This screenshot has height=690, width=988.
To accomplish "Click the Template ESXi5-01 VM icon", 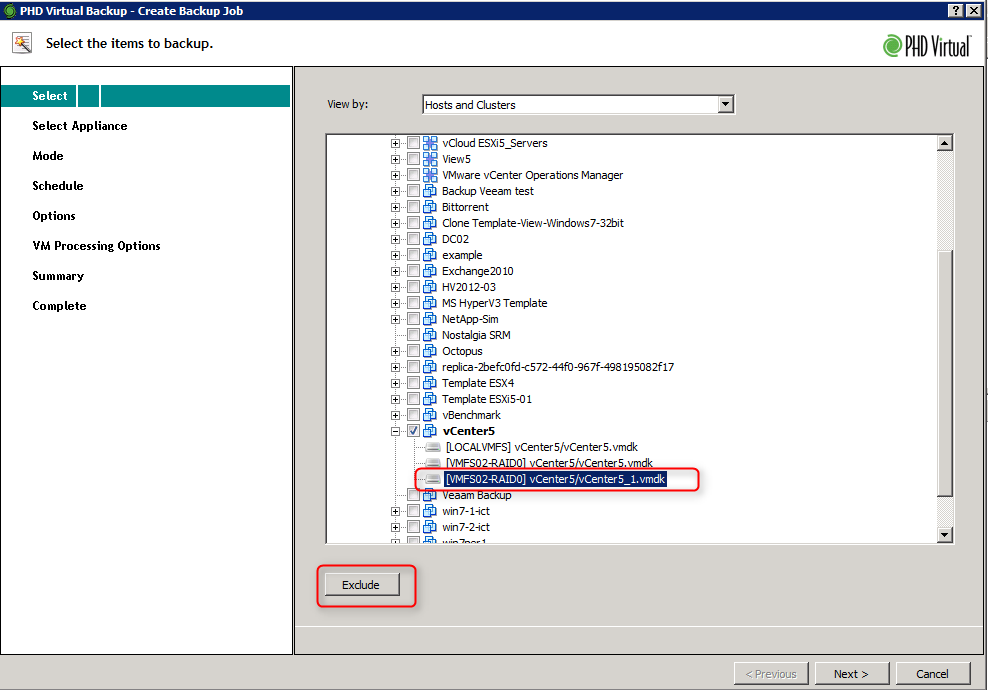I will coord(430,399).
